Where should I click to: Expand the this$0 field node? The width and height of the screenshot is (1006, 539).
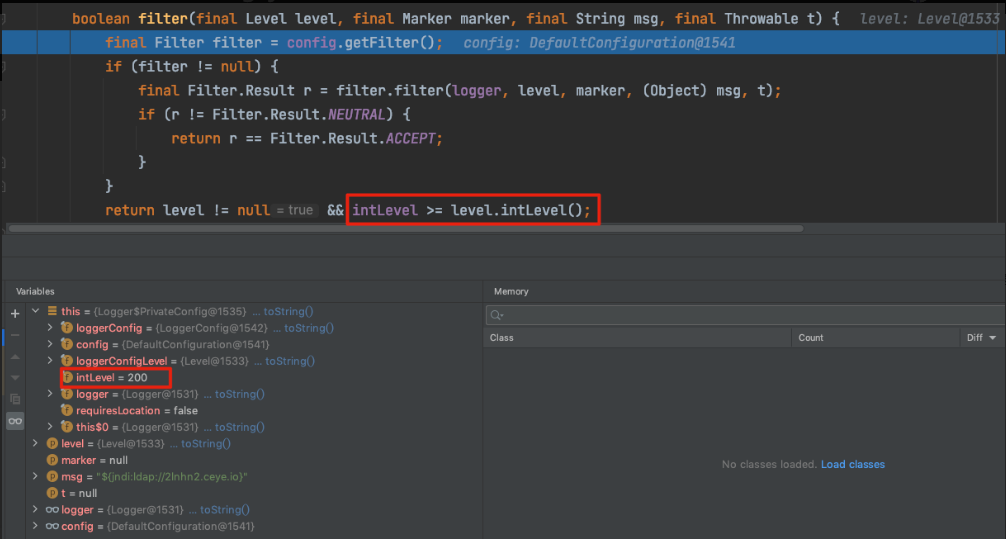[50, 427]
